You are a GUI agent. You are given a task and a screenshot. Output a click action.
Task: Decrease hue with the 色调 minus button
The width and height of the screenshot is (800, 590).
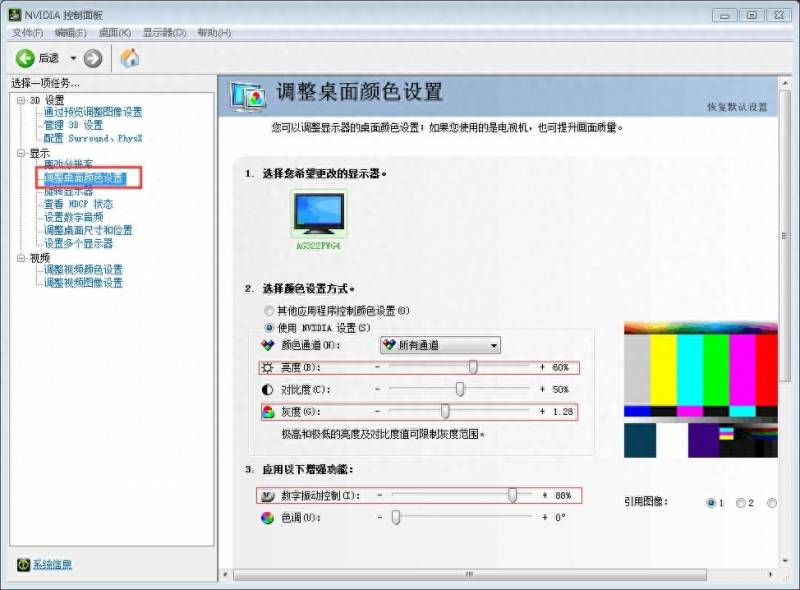(380, 518)
